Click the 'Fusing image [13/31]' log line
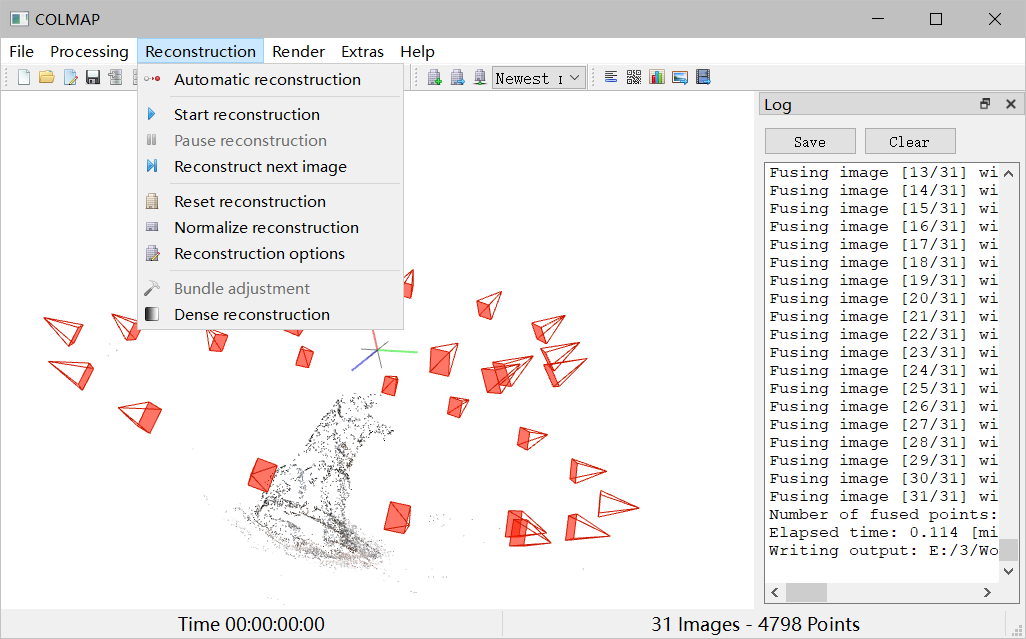Viewport: 1026px width, 639px height. (883, 173)
